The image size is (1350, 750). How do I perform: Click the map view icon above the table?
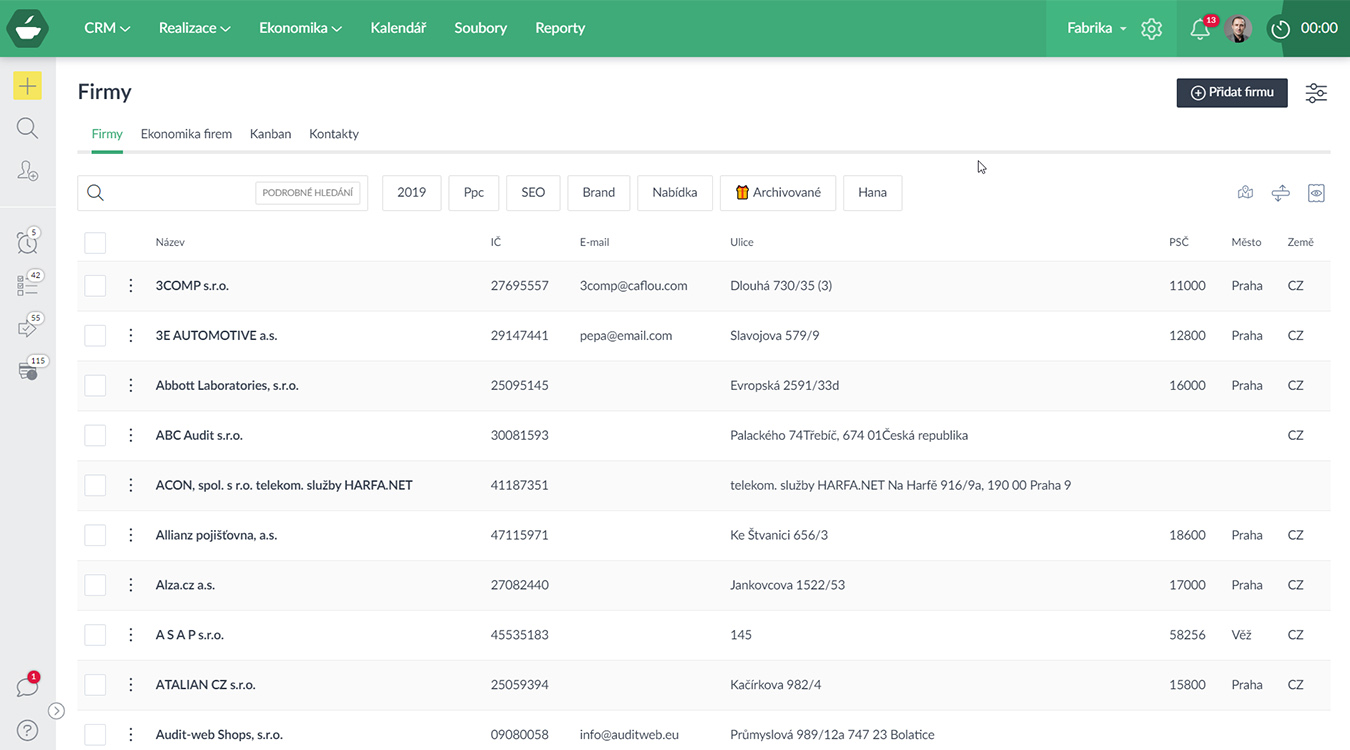pyautogui.click(x=1245, y=193)
